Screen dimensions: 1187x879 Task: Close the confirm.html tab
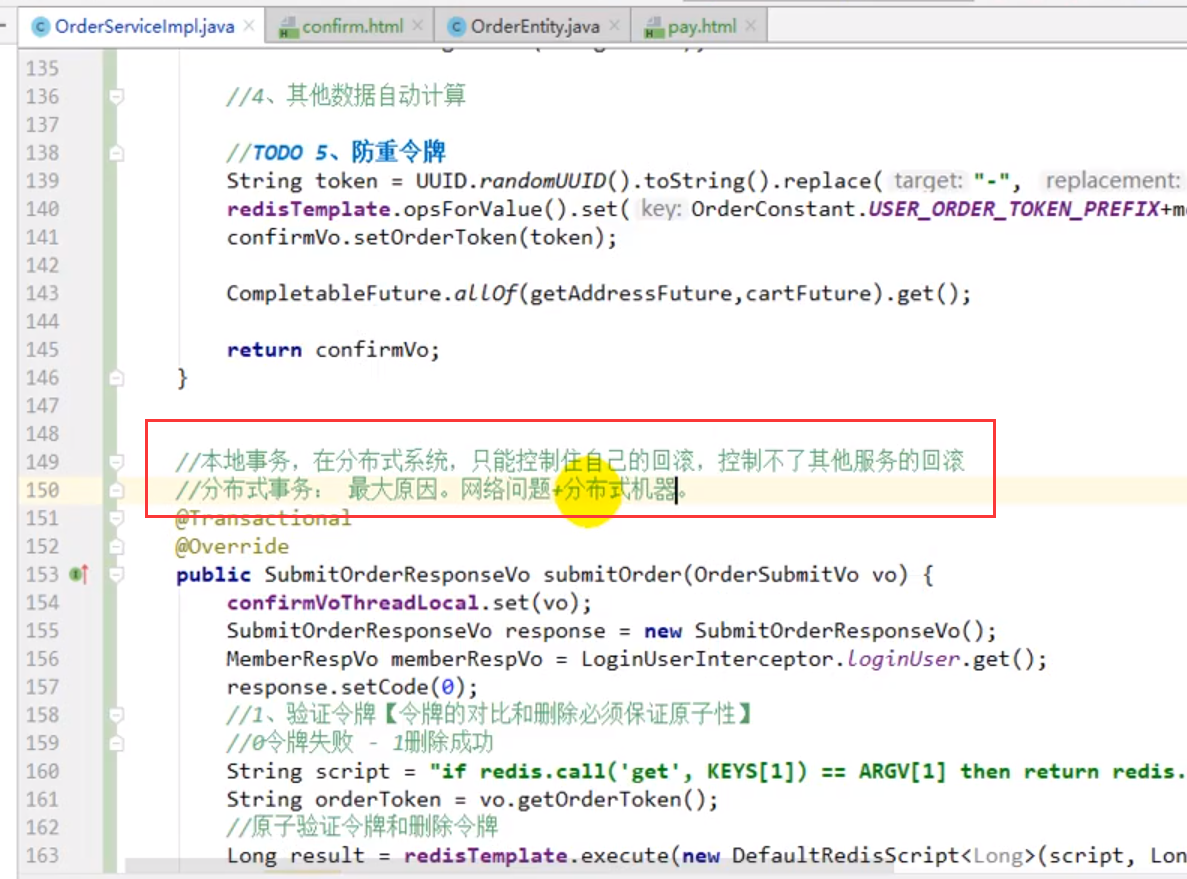pyautogui.click(x=416, y=27)
